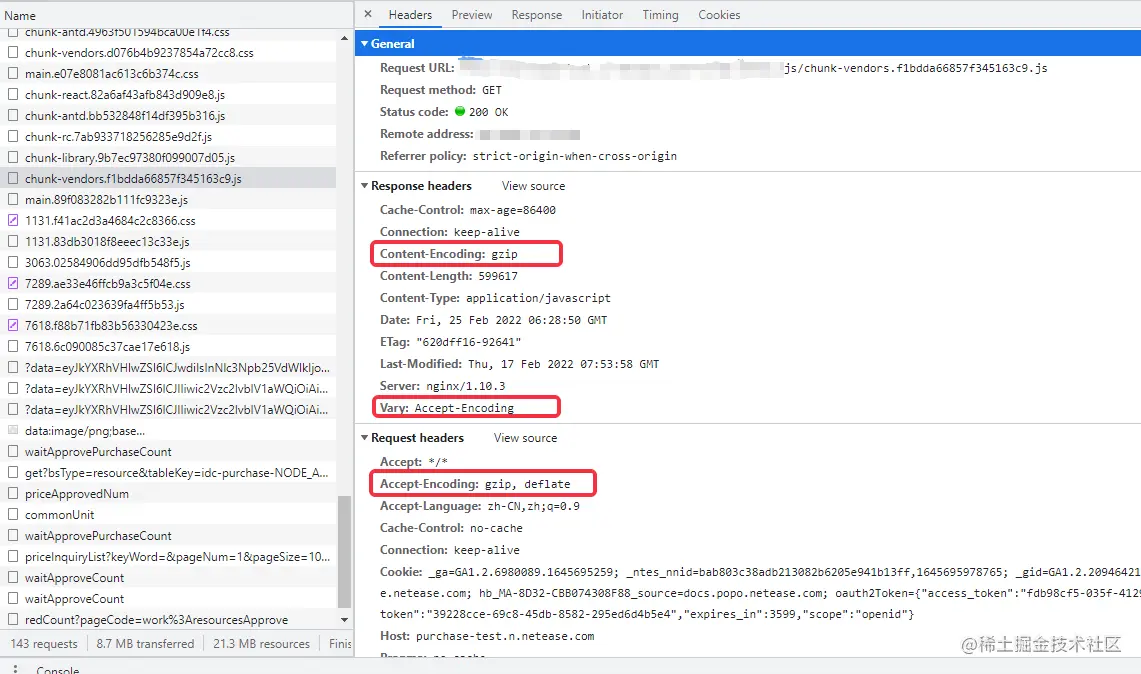Click the 8.7 MB transferred status
Image resolution: width=1141 pixels, height=674 pixels.
tap(145, 643)
